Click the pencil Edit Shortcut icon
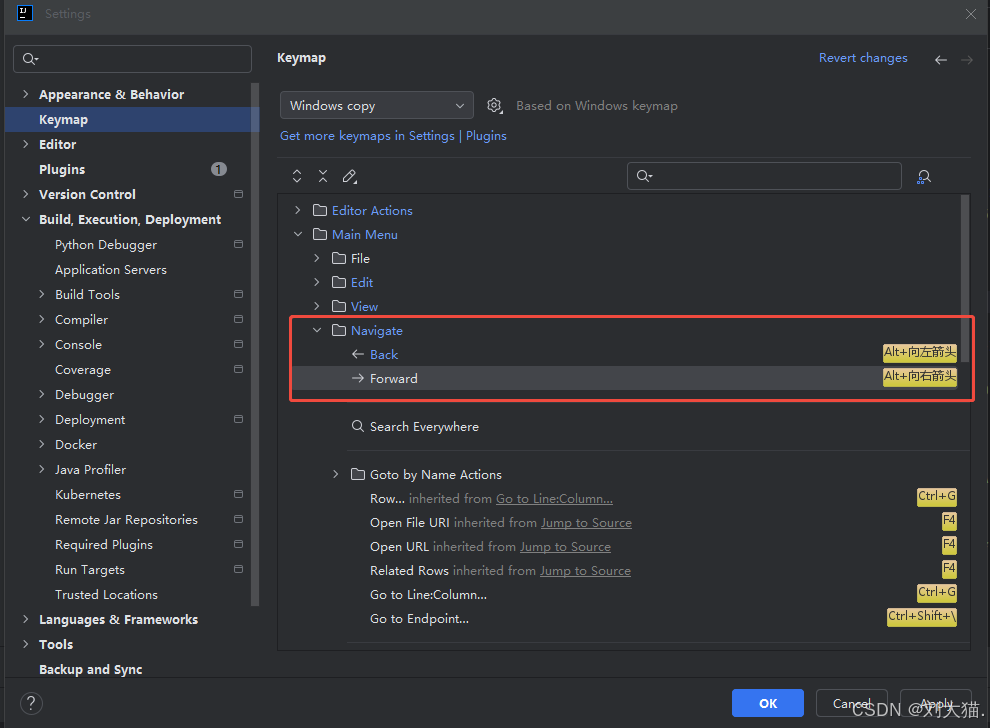 (x=349, y=176)
